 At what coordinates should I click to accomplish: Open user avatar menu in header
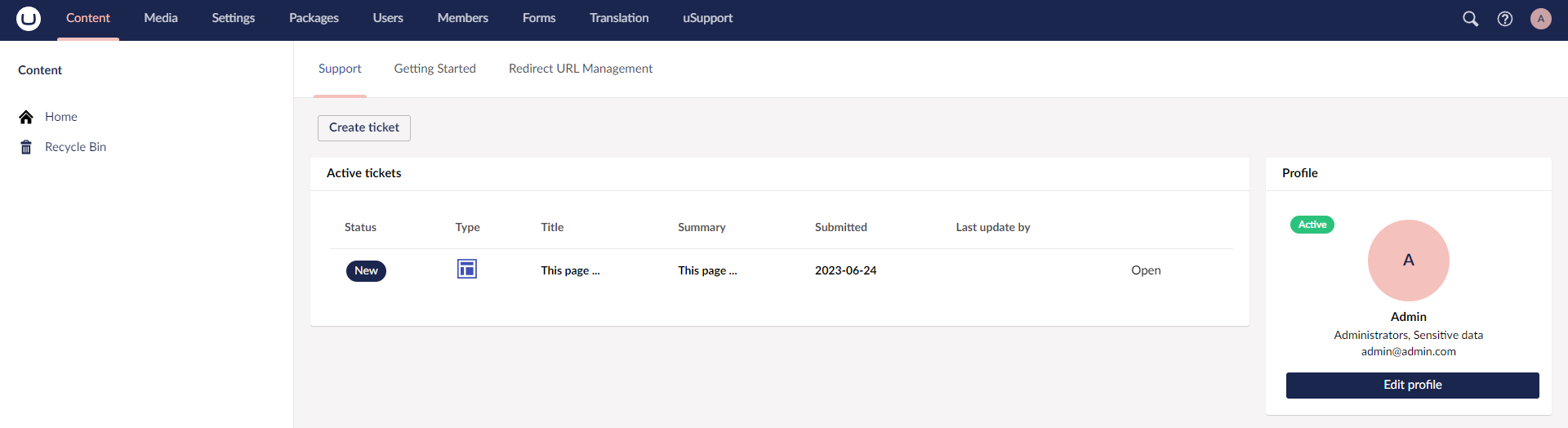[1540, 19]
